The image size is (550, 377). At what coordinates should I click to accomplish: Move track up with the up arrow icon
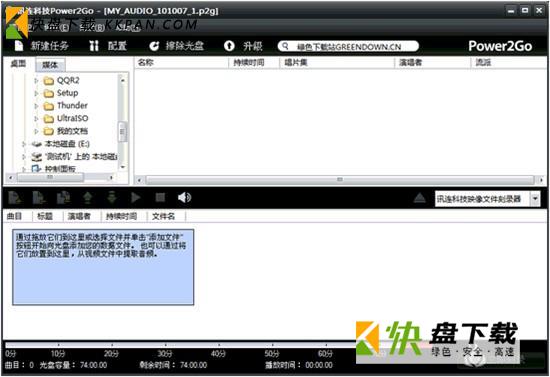(88, 198)
